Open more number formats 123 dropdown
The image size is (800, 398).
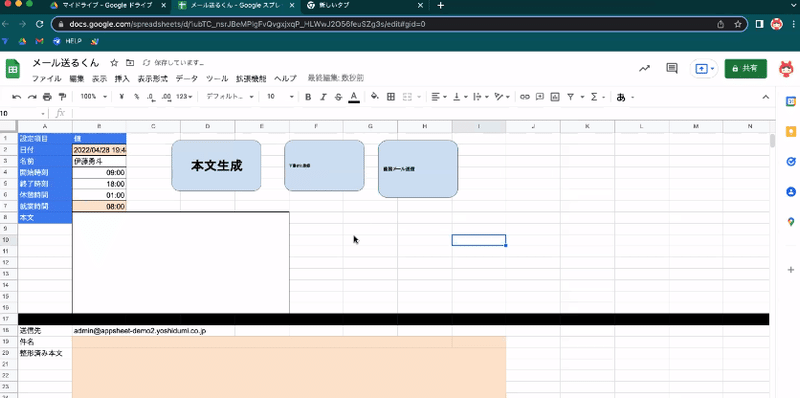[184, 97]
